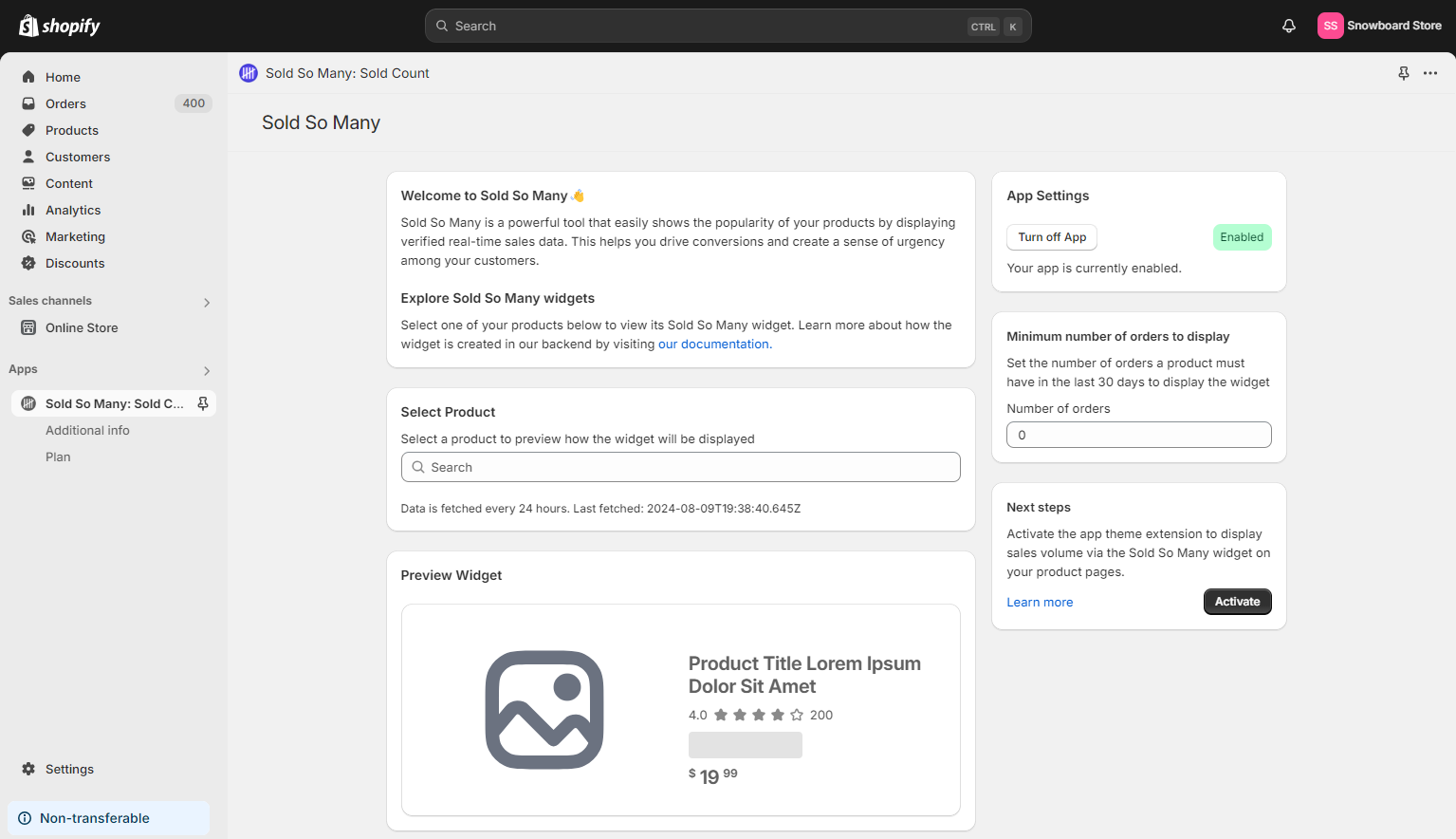Viewport: 1456px width, 839px height.
Task: Focus the top Search bar
Action: pyautogui.click(x=728, y=26)
